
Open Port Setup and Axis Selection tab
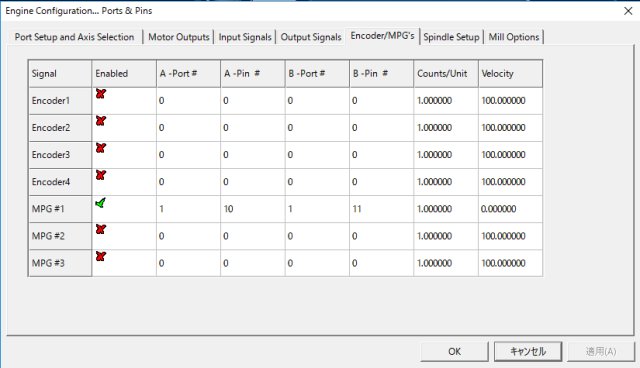click(x=74, y=37)
